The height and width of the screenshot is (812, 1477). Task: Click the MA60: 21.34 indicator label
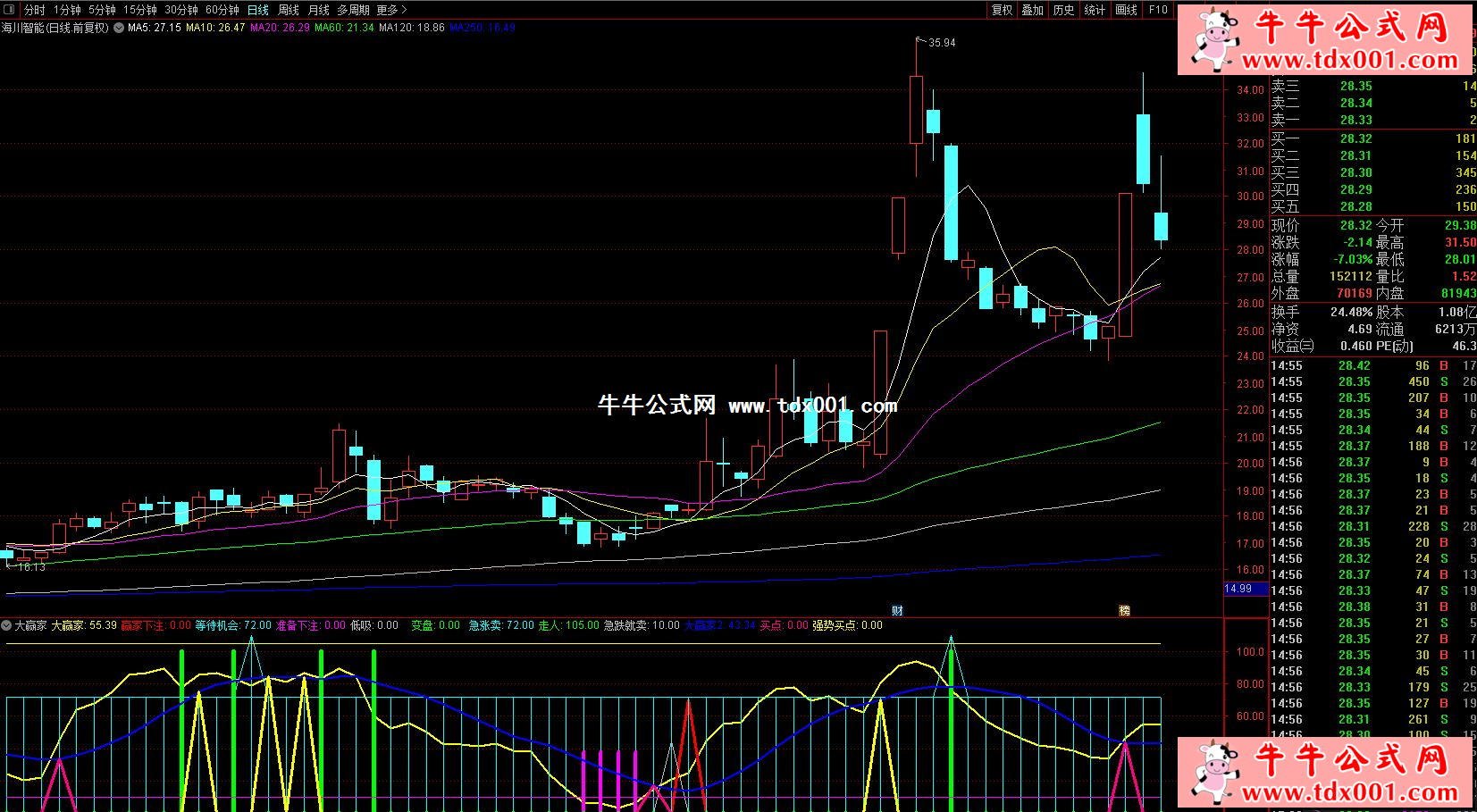tap(344, 28)
